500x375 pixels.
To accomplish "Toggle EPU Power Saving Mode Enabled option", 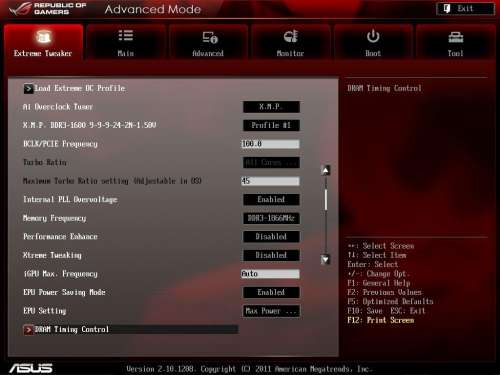I will 271,292.
